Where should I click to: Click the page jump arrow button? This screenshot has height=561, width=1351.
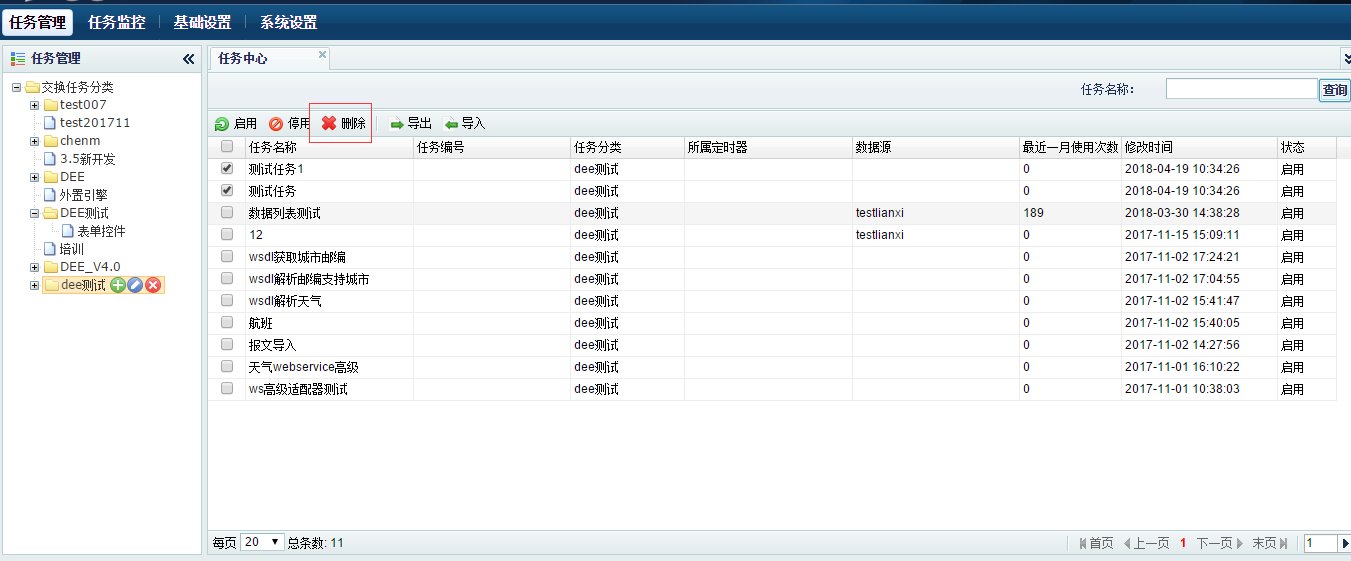point(1345,543)
